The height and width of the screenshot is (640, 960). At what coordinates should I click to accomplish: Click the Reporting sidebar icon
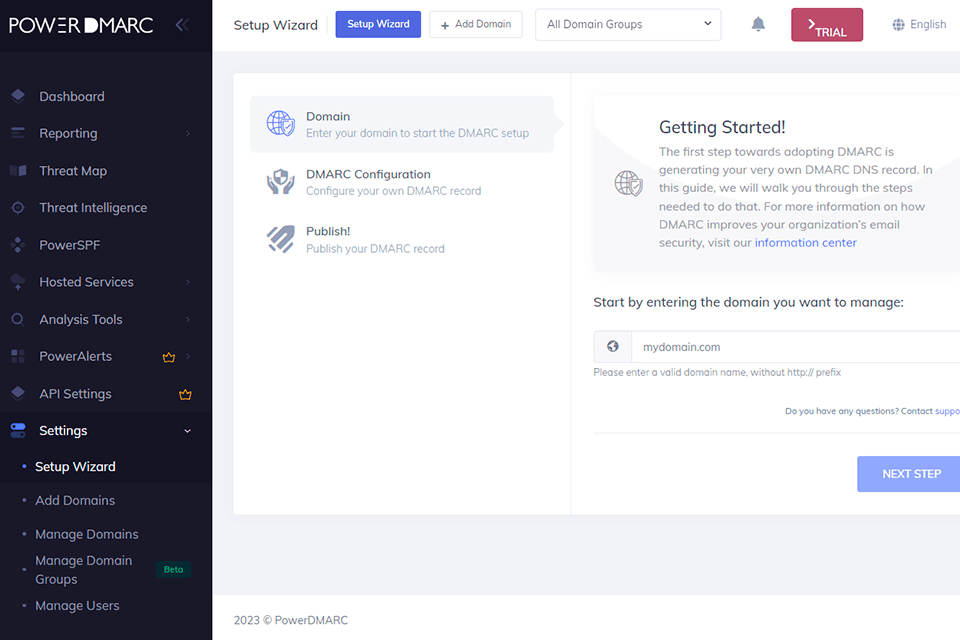[x=18, y=132]
